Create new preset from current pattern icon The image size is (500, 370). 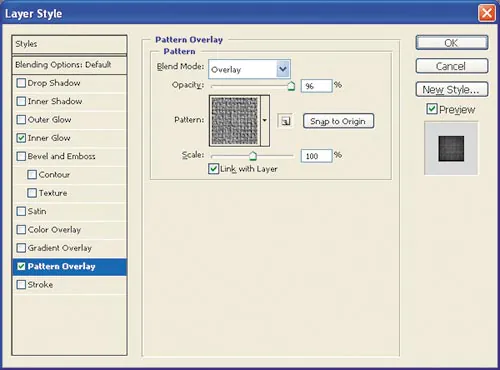(285, 121)
